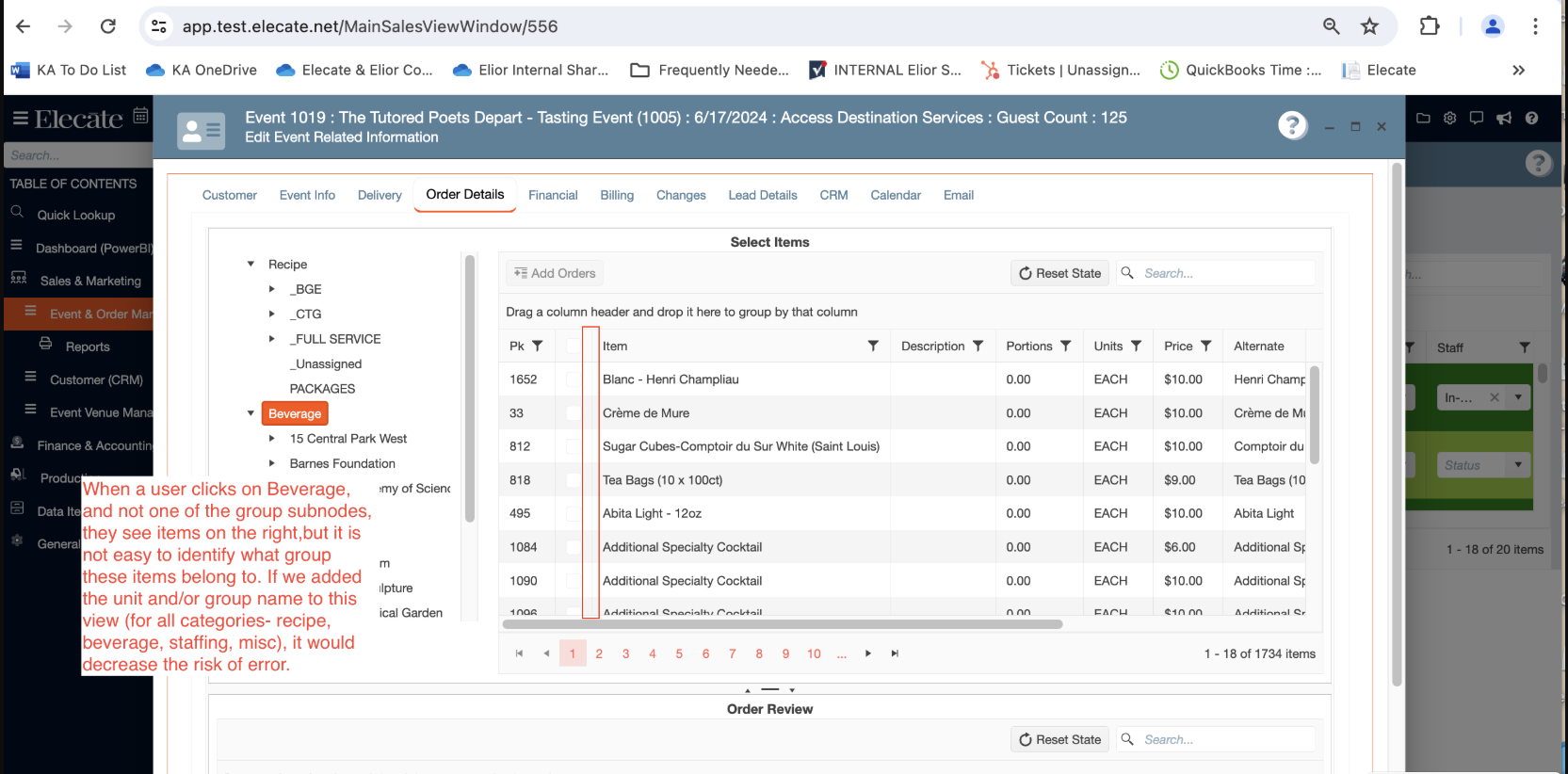The image size is (1568, 774).
Task: Click the Price column filter icon
Action: [x=1205, y=347]
